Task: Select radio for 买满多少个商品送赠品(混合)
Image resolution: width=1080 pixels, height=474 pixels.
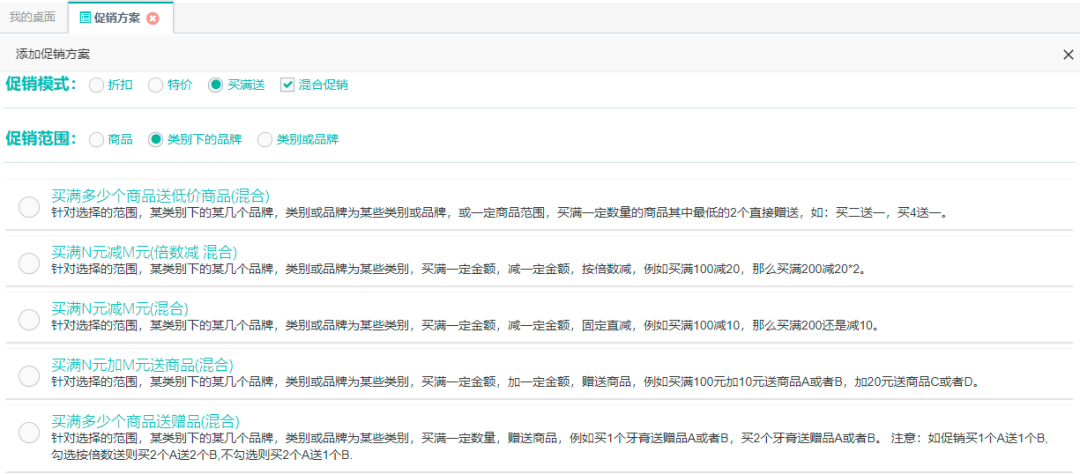Action: tap(29, 432)
